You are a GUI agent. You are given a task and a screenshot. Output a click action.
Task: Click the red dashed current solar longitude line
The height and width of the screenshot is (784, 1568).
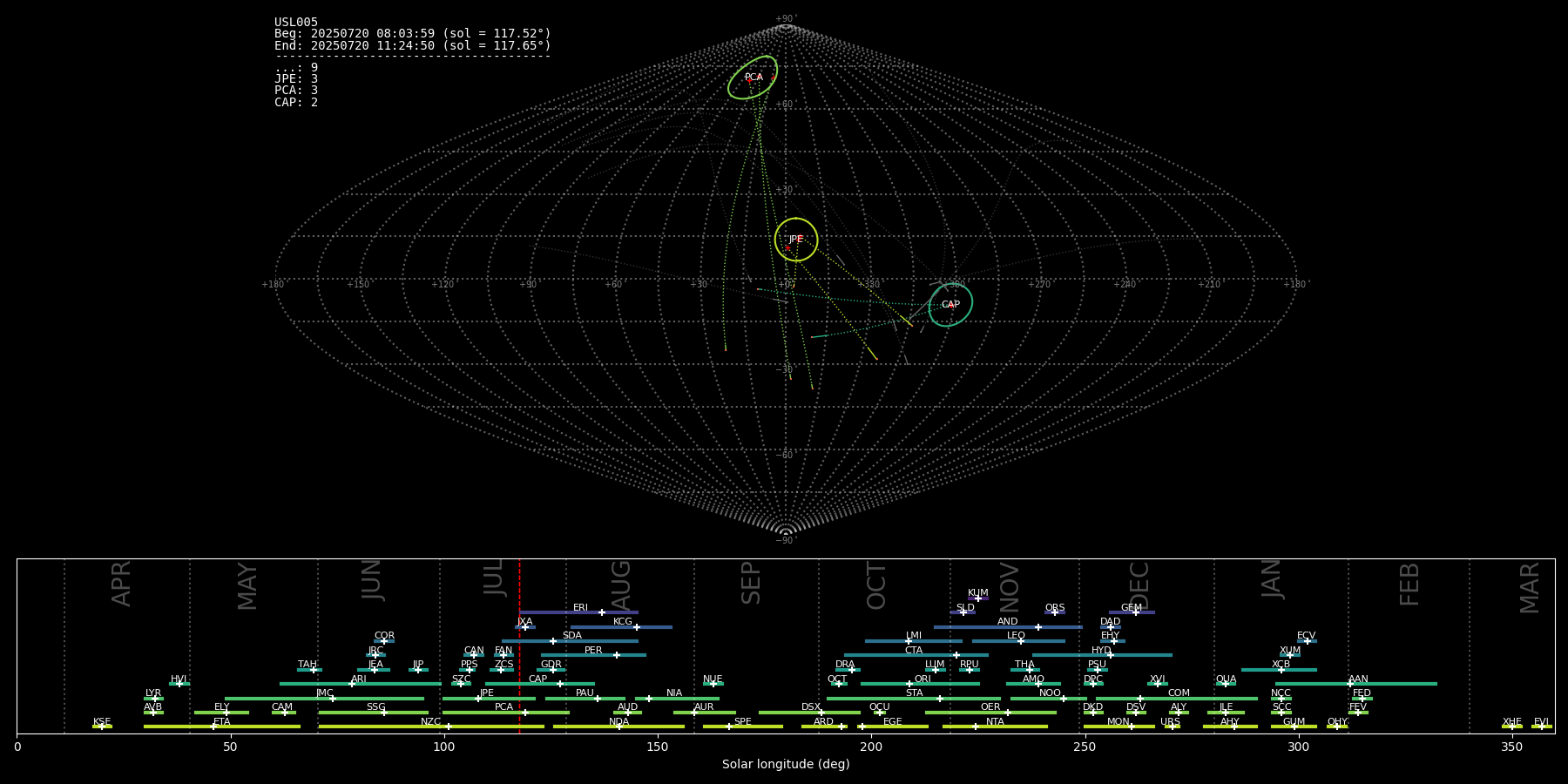pyautogui.click(x=519, y=645)
